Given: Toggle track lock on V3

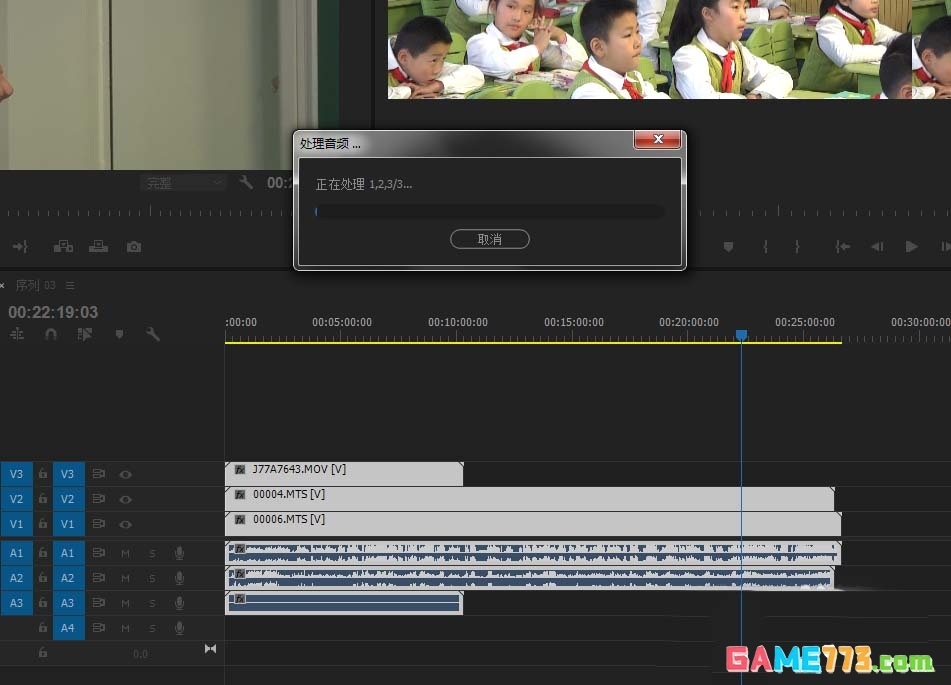Looking at the screenshot, I should pos(42,473).
